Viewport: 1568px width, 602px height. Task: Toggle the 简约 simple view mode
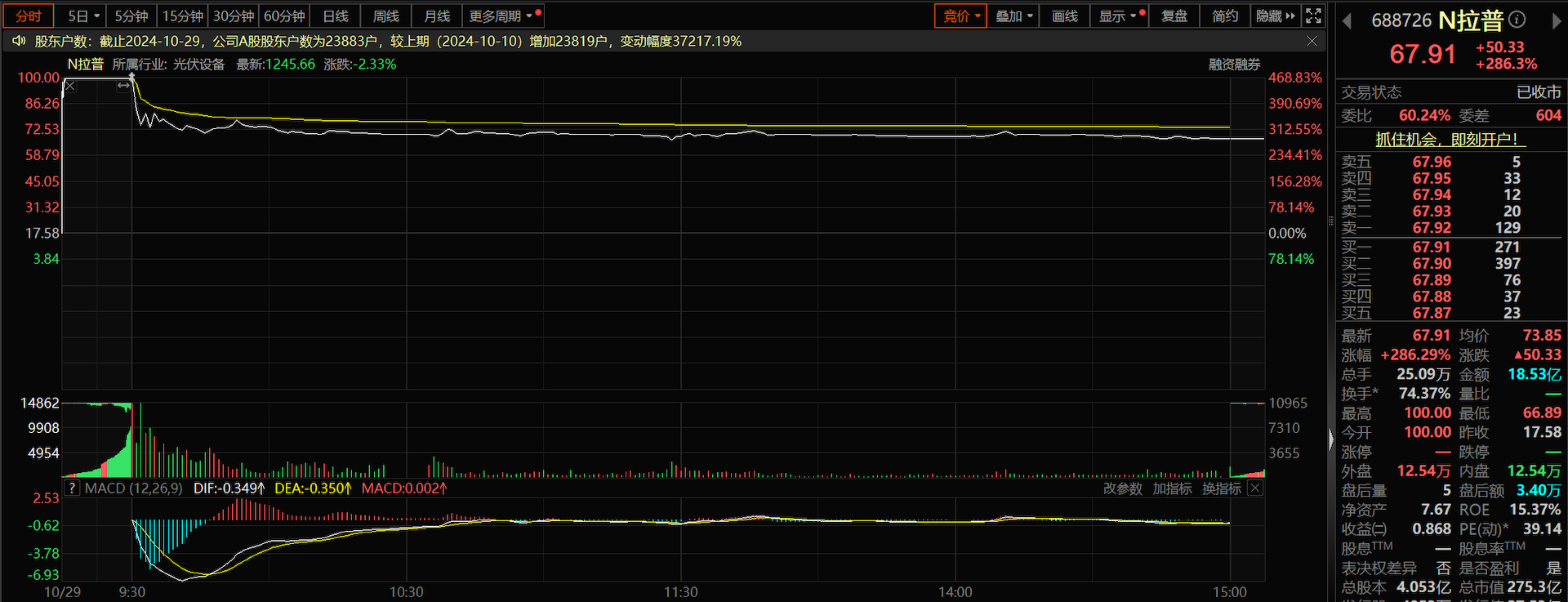point(1224,16)
